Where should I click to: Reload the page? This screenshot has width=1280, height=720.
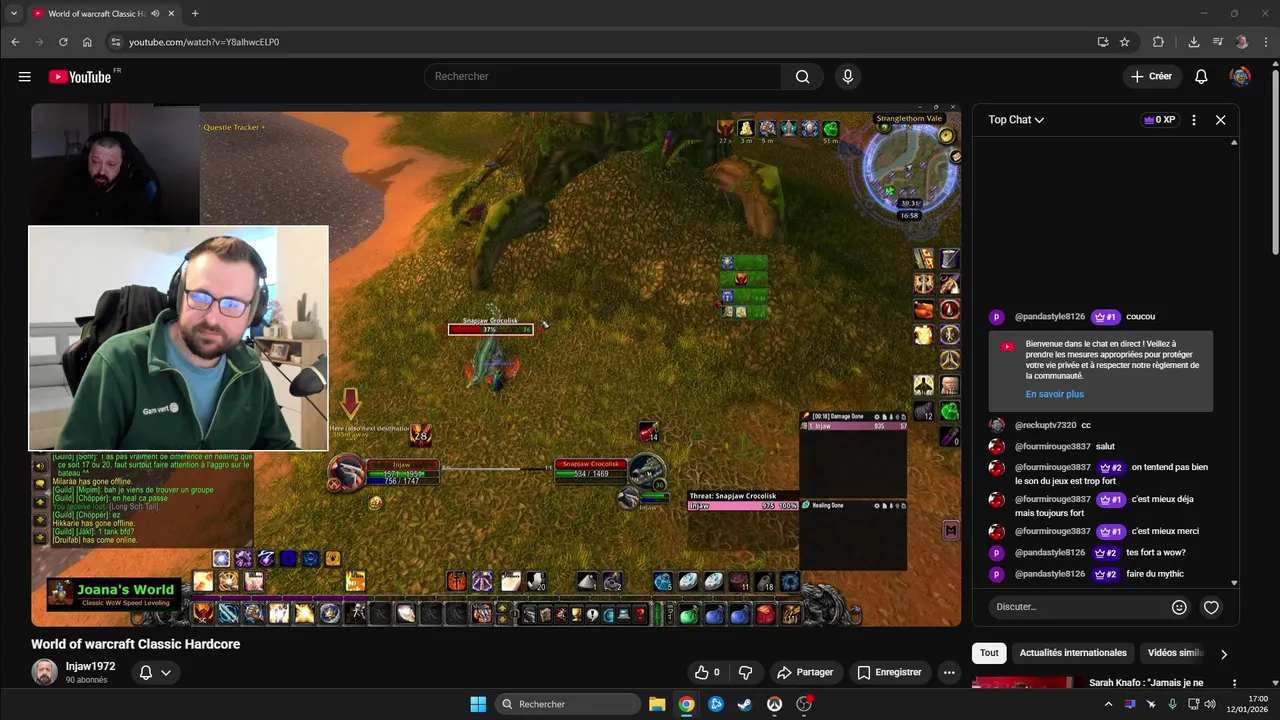coord(63,42)
